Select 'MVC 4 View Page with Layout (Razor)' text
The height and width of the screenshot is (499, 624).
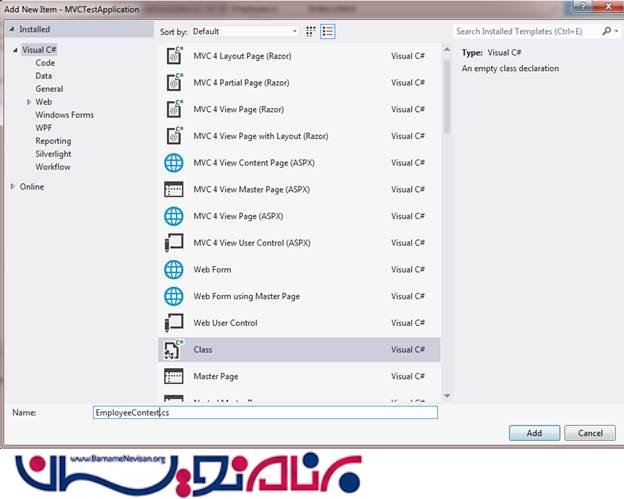click(261, 136)
